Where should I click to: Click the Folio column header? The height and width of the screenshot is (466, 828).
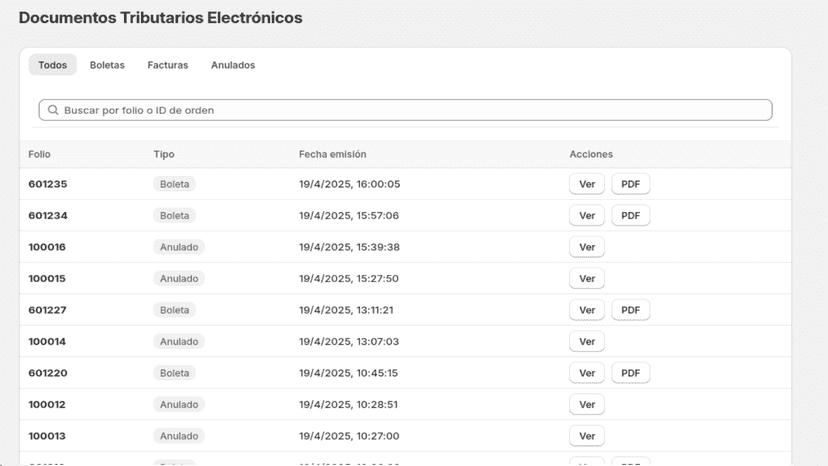tap(39, 154)
